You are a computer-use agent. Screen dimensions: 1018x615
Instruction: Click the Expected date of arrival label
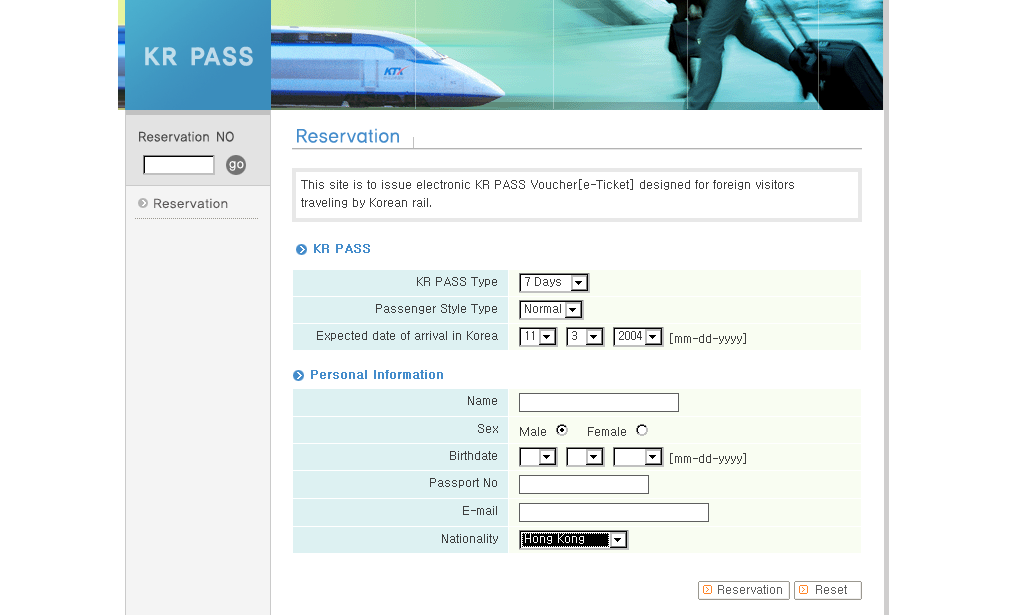406,336
